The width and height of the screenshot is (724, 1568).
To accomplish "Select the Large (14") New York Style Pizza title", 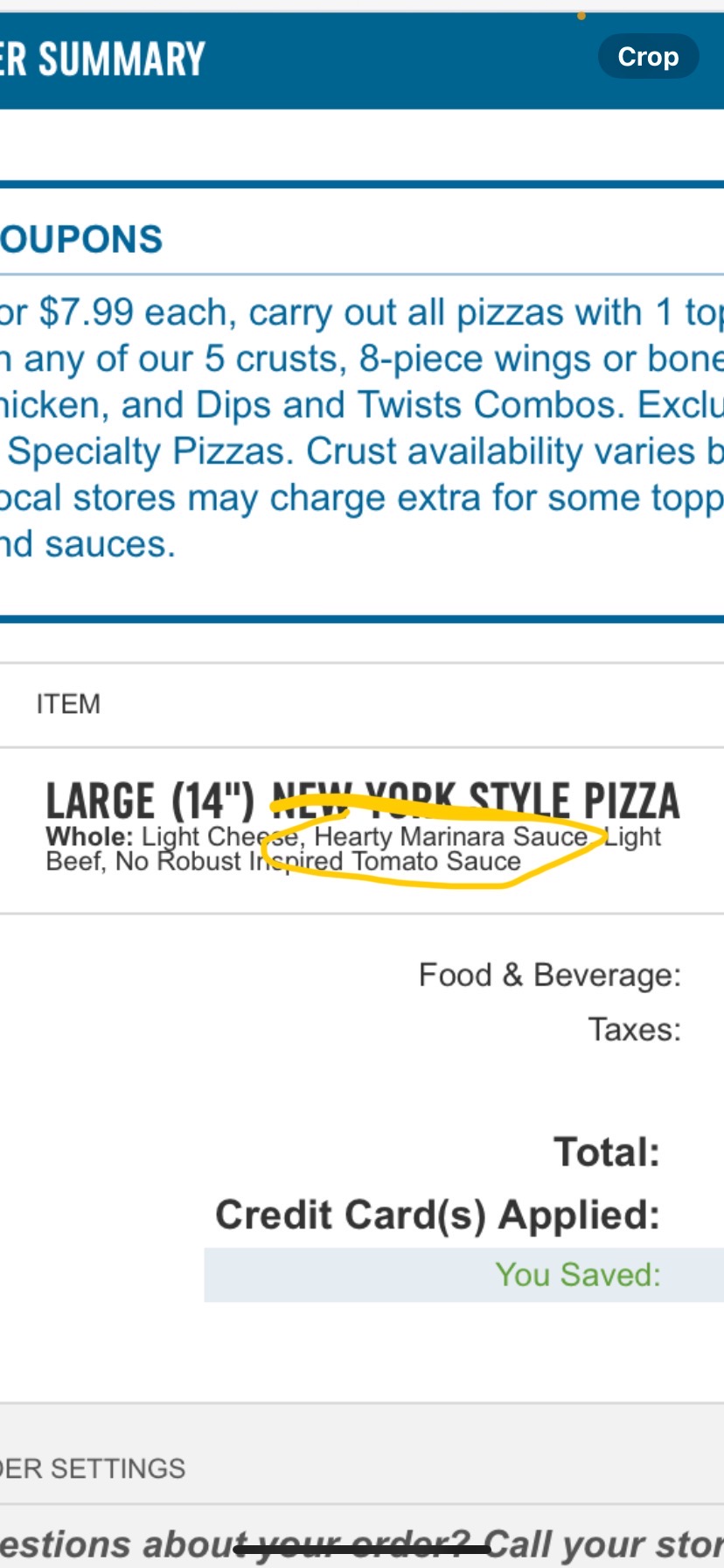I will [x=362, y=800].
